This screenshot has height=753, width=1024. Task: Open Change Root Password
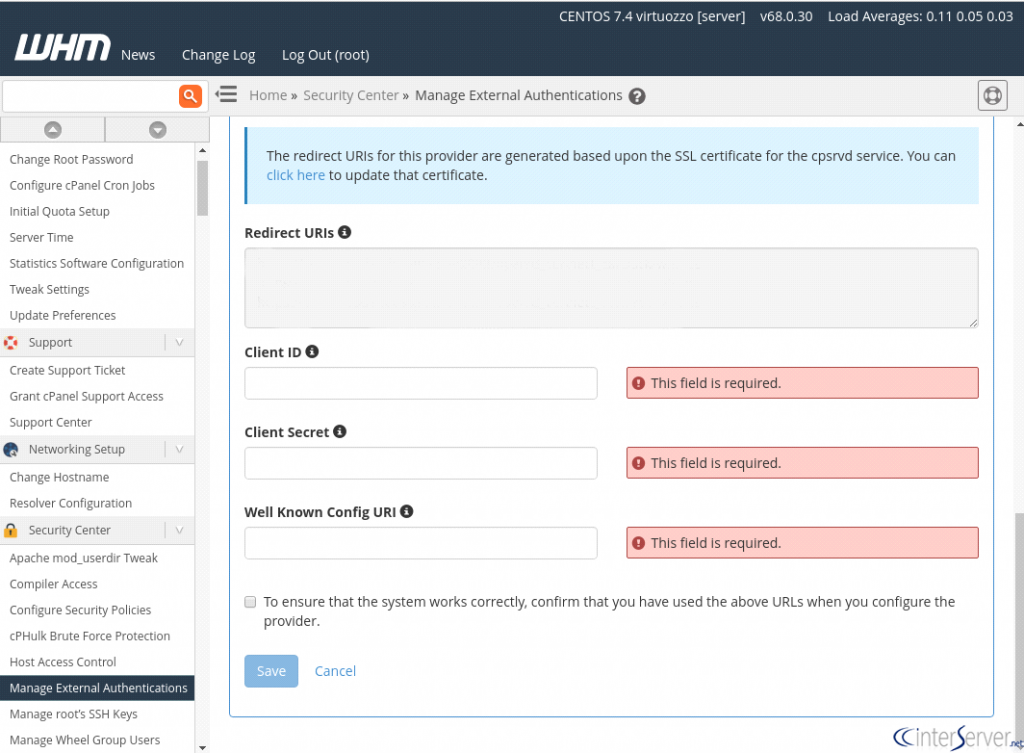pos(71,159)
